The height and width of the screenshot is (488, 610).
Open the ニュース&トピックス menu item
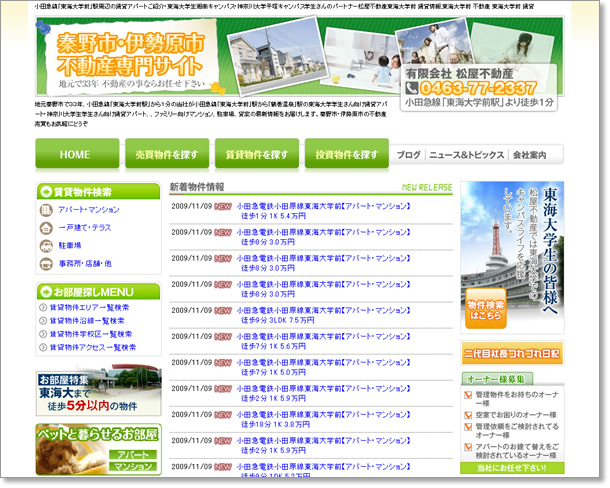tap(467, 155)
